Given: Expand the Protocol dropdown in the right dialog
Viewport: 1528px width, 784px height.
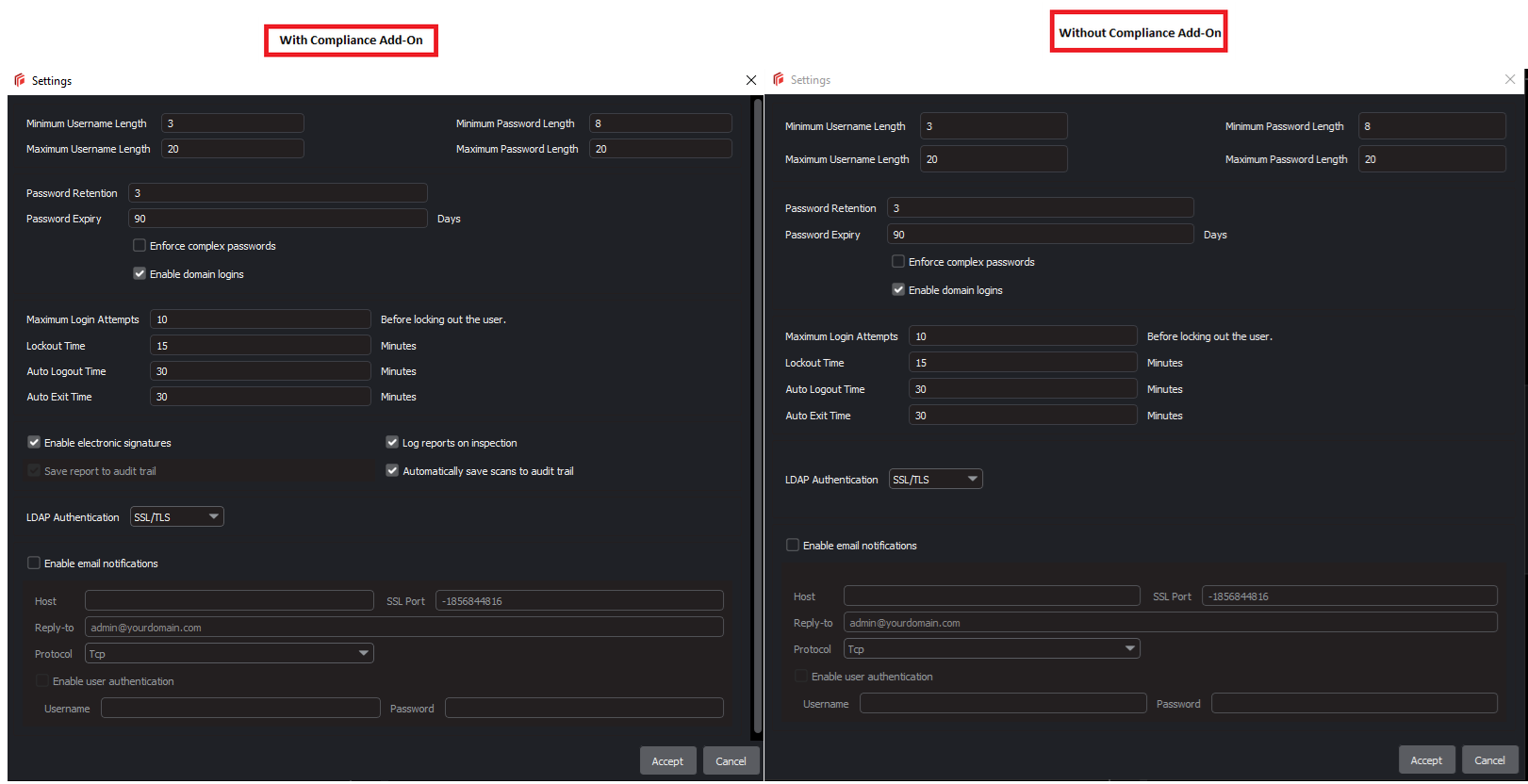Looking at the screenshot, I should click(x=992, y=649).
